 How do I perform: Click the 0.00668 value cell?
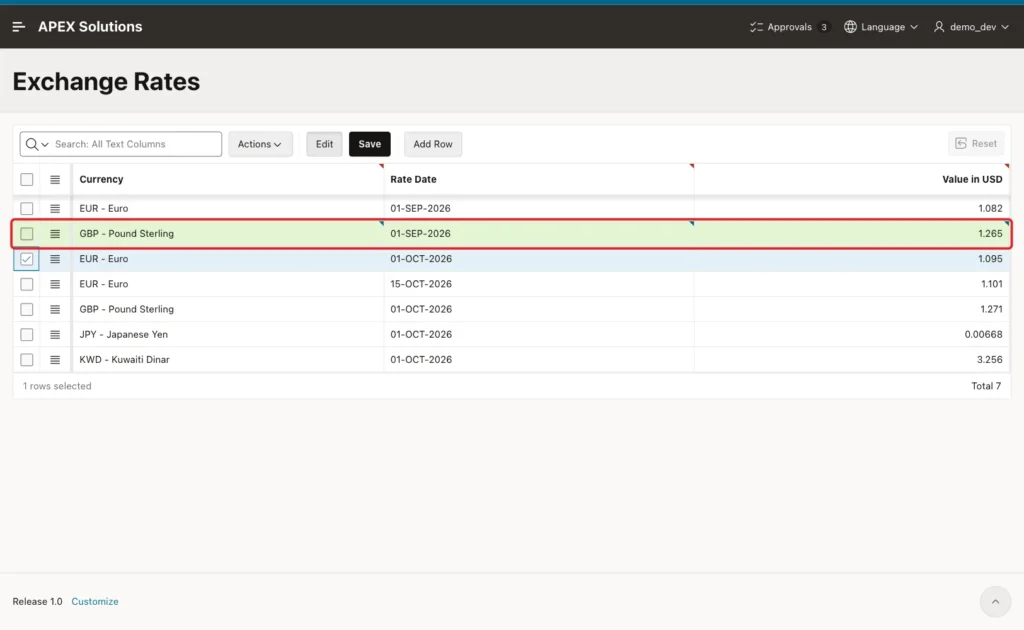(852, 335)
